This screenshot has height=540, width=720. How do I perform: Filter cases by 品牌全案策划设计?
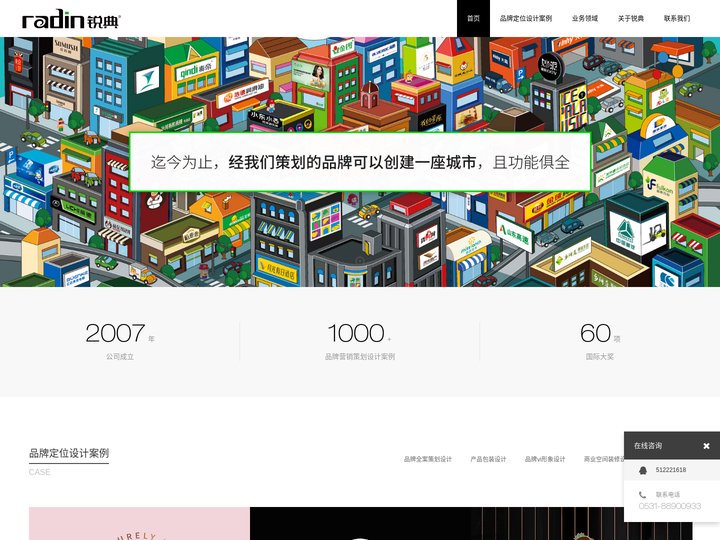428,459
